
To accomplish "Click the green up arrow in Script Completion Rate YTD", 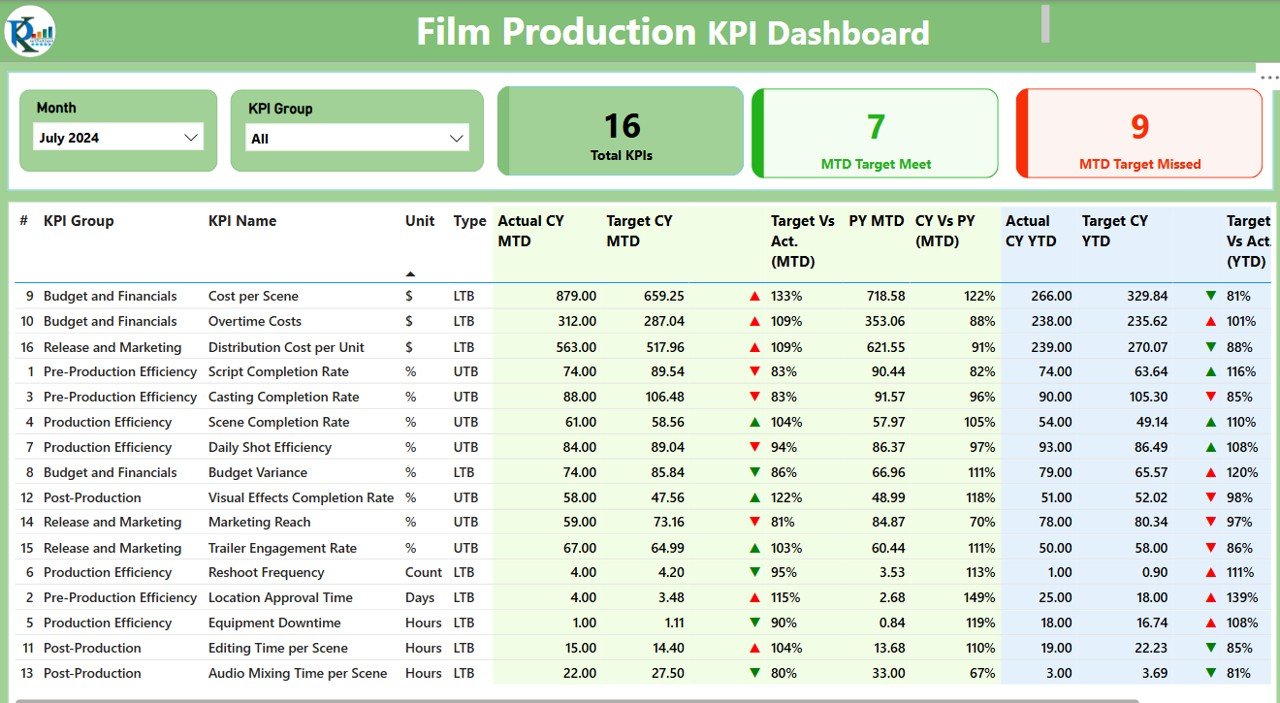I will pyautogui.click(x=1211, y=372).
